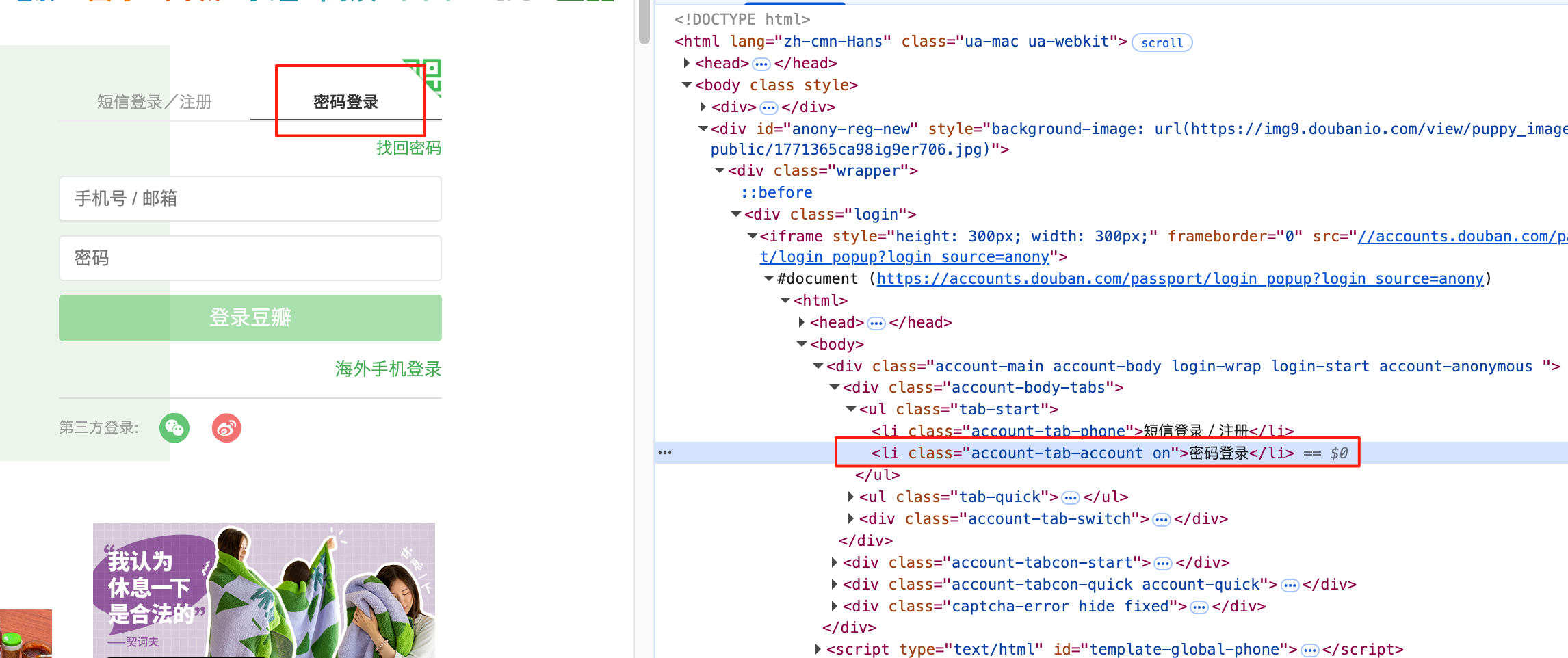1568x658 pixels.
Task: Open WeChat third-party login
Action: pos(174,428)
